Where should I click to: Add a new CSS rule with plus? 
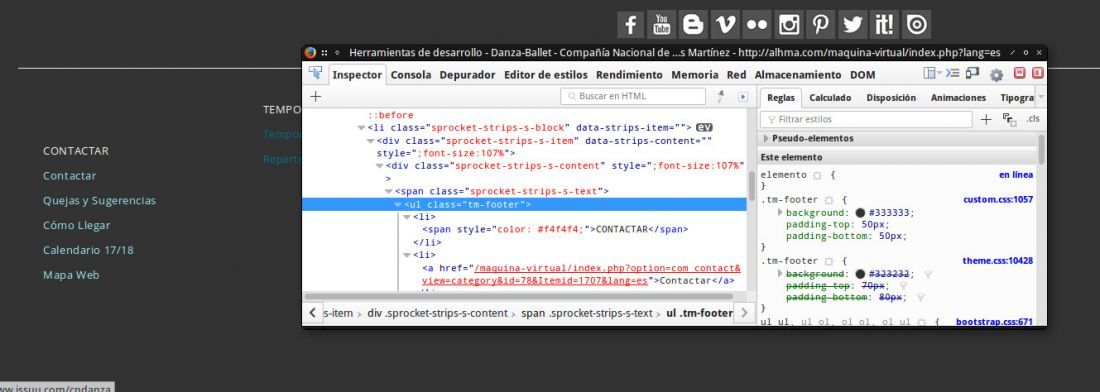tap(986, 120)
